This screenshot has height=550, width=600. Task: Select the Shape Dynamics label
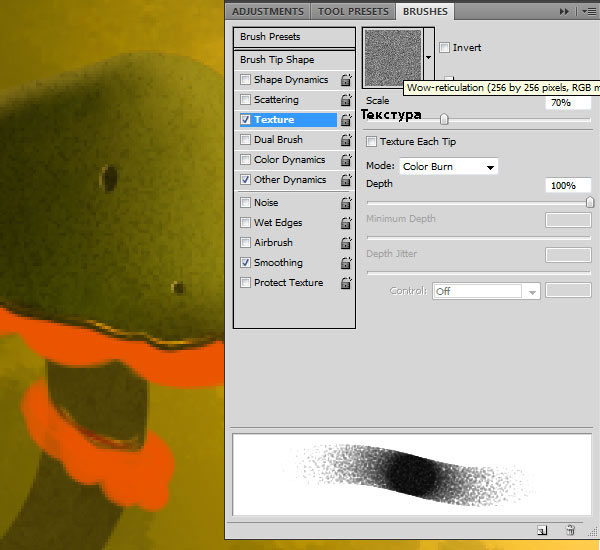coord(291,80)
